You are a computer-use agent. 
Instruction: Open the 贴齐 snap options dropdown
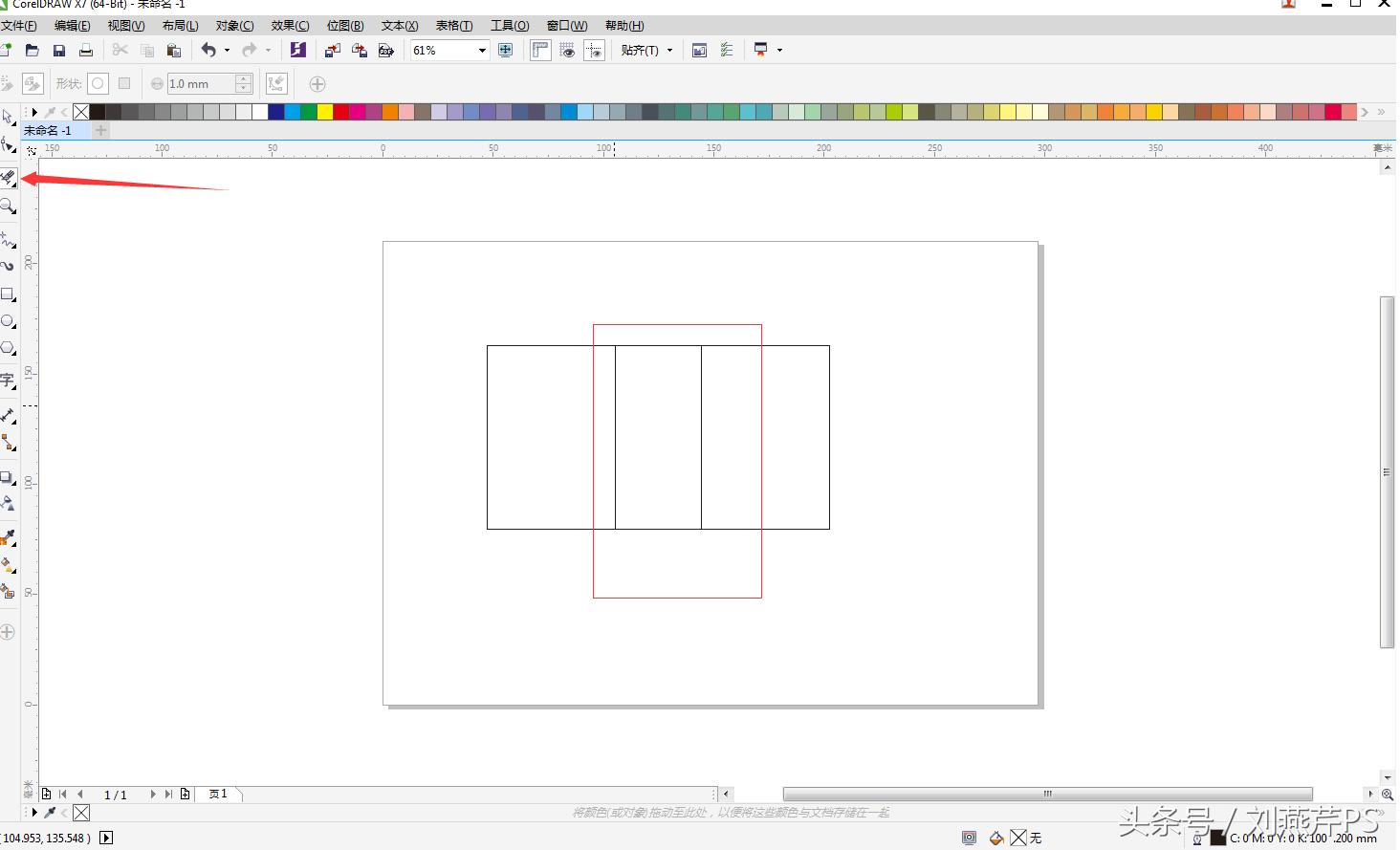pos(670,50)
